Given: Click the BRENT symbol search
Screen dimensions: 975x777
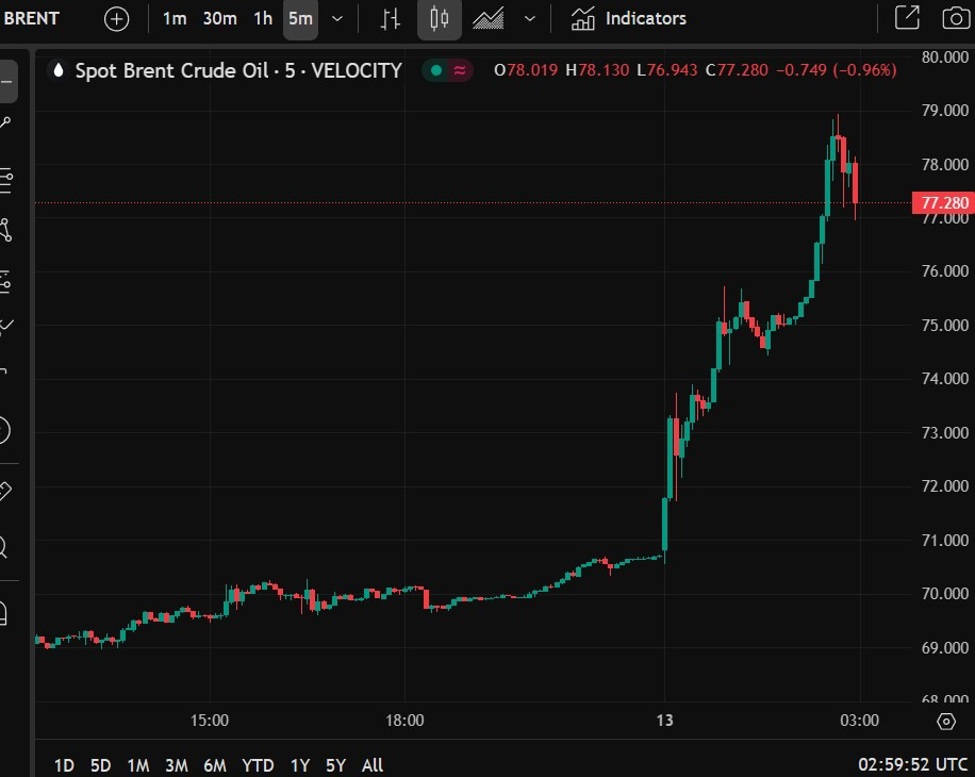Looking at the screenshot, I should point(32,19).
